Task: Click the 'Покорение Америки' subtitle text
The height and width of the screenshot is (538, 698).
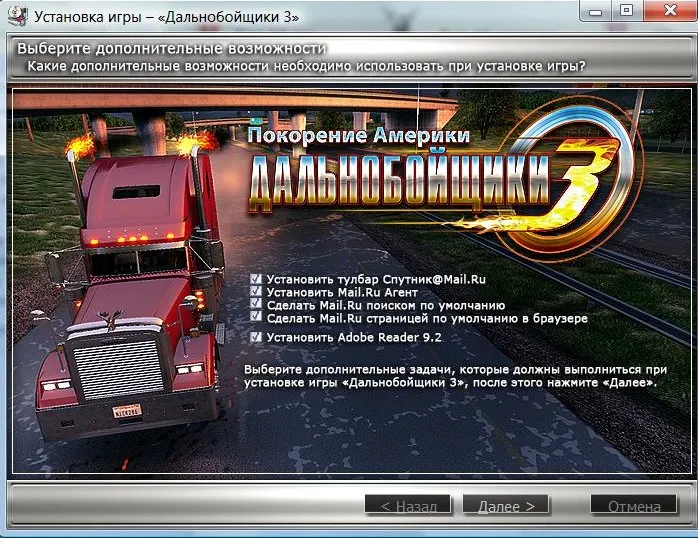Action: click(x=358, y=135)
